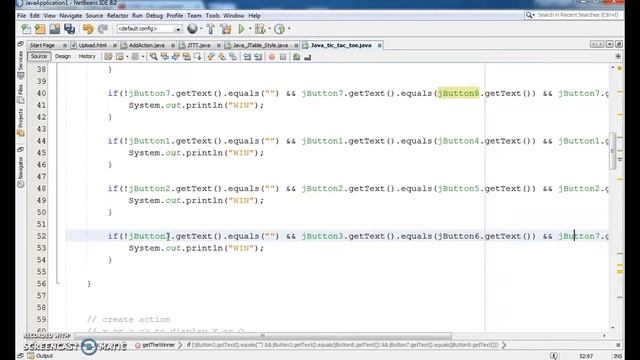Click the Build Project hammer icon
Viewport: 640px width, 360px height.
pyautogui.click(x=211, y=29)
